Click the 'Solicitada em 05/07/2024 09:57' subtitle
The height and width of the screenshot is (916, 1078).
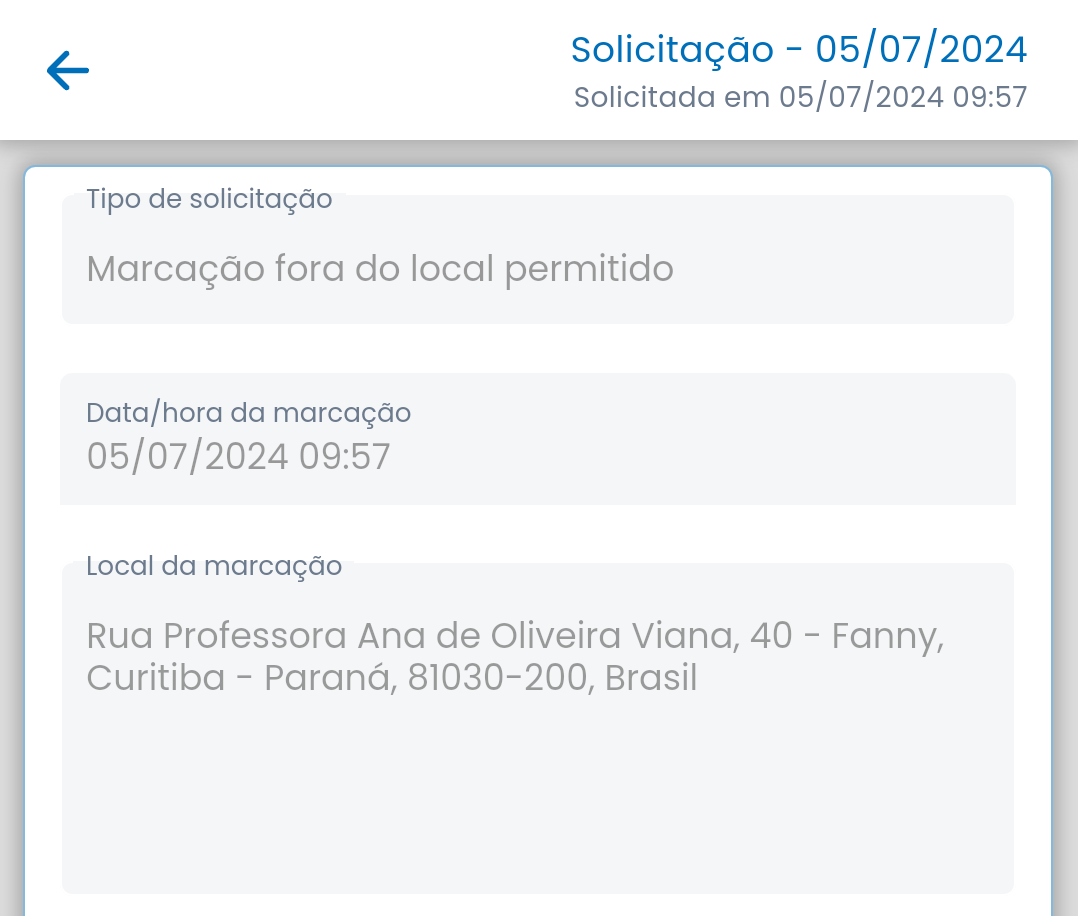(800, 97)
